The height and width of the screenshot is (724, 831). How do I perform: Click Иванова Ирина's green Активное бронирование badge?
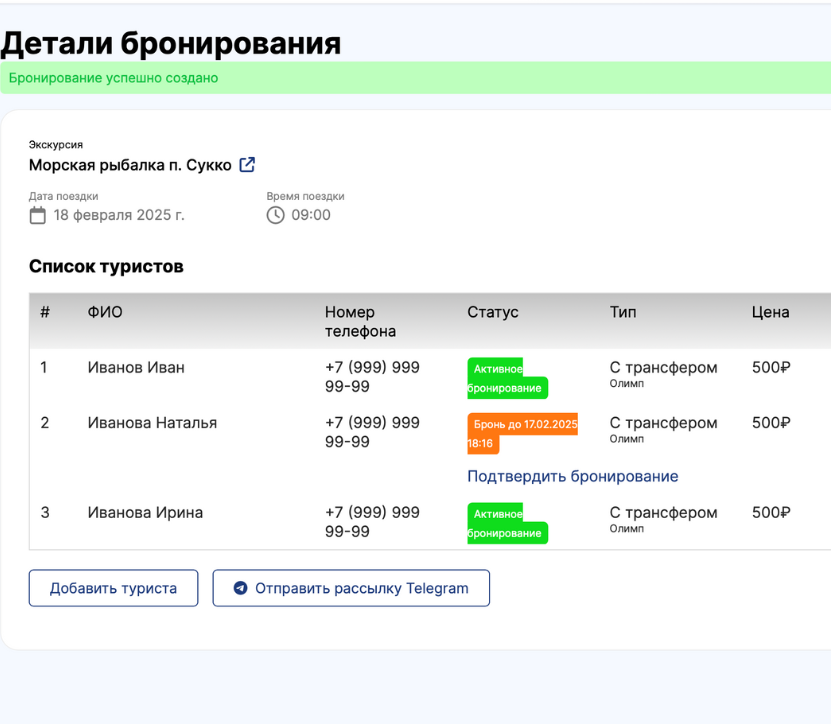[506, 523]
